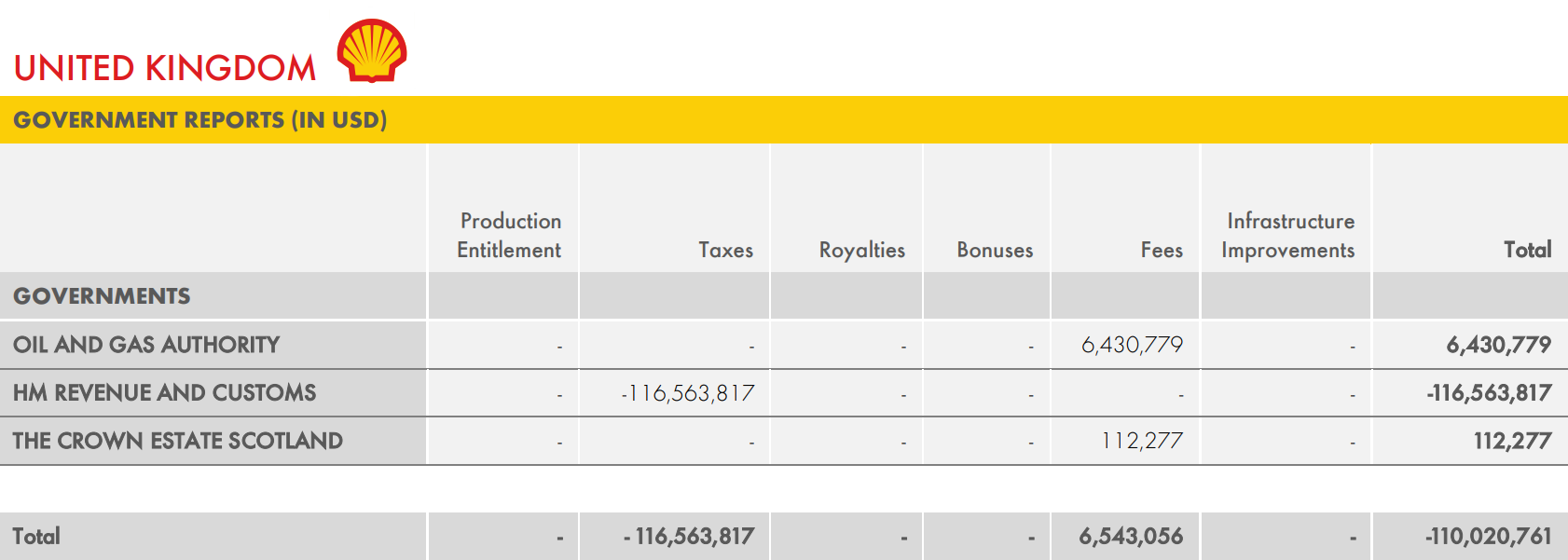
Task: Select the grand total -110,020,761
Action: click(x=1489, y=537)
